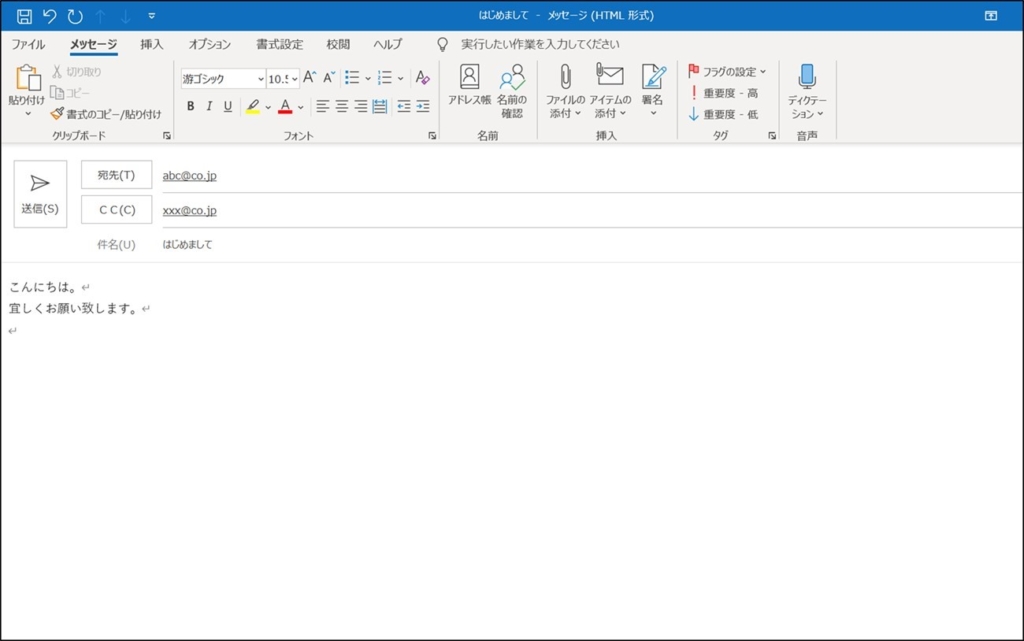Expand font color dropdown arrow

[x=300, y=107]
